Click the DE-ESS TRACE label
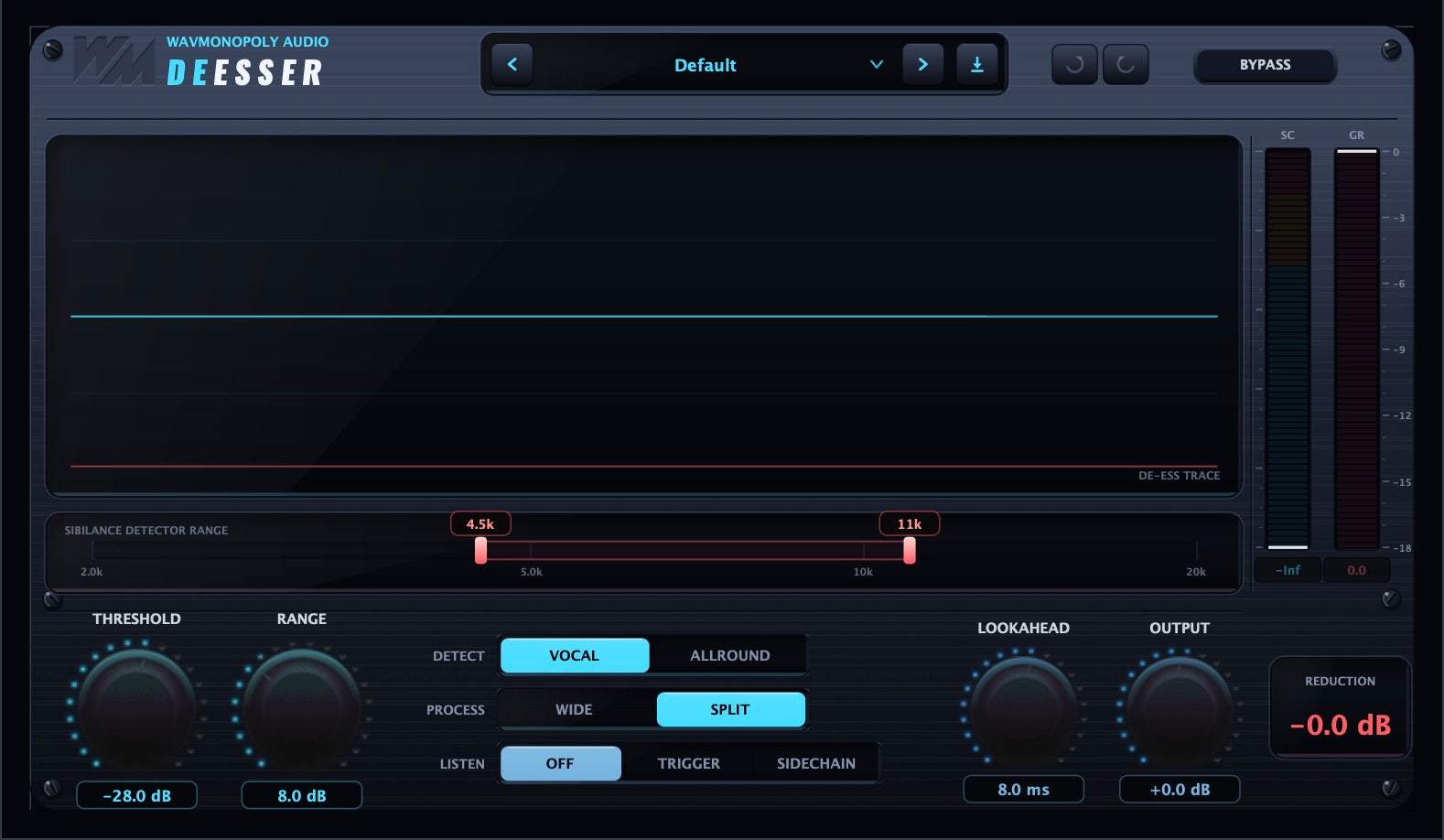Image resolution: width=1444 pixels, height=840 pixels. pyautogui.click(x=1179, y=476)
